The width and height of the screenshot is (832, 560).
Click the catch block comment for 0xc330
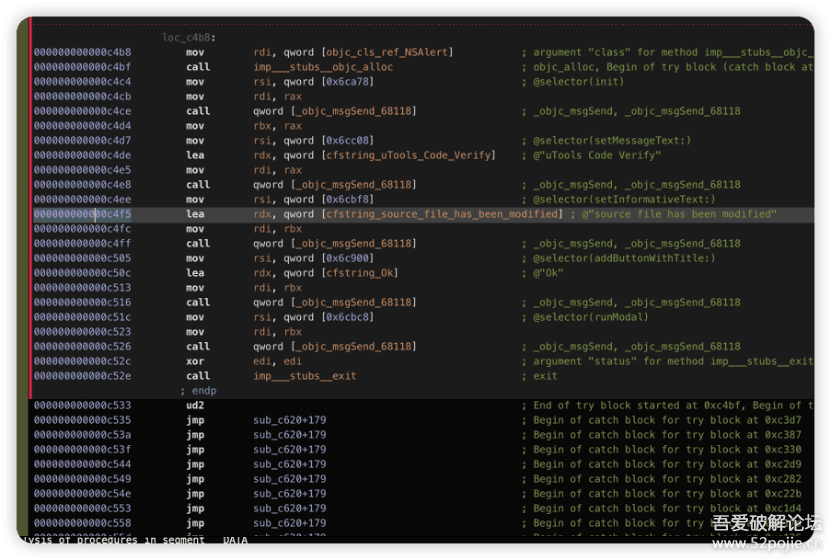(667, 450)
